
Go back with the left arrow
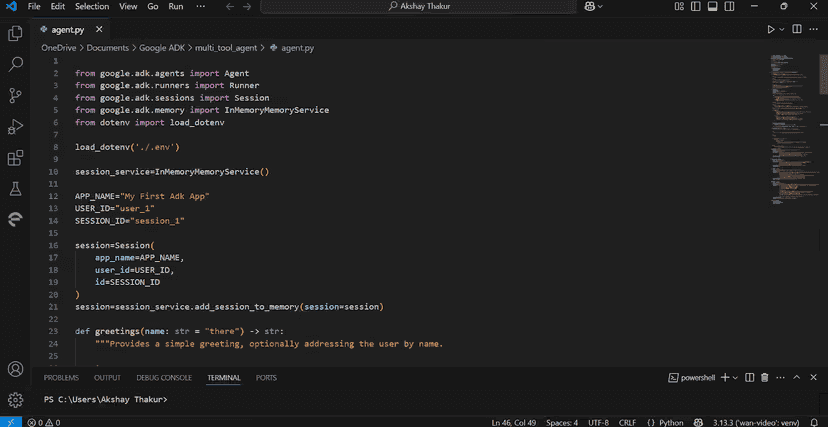click(x=229, y=6)
